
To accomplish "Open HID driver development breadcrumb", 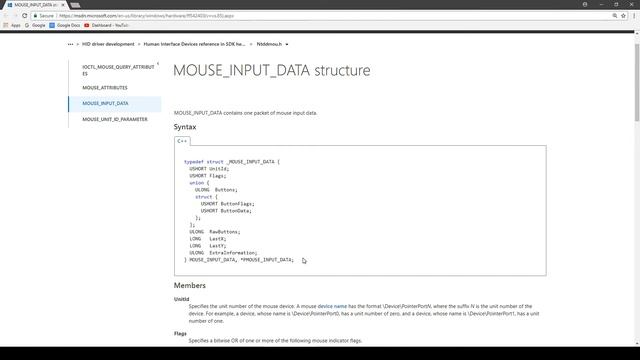I will click(108, 44).
